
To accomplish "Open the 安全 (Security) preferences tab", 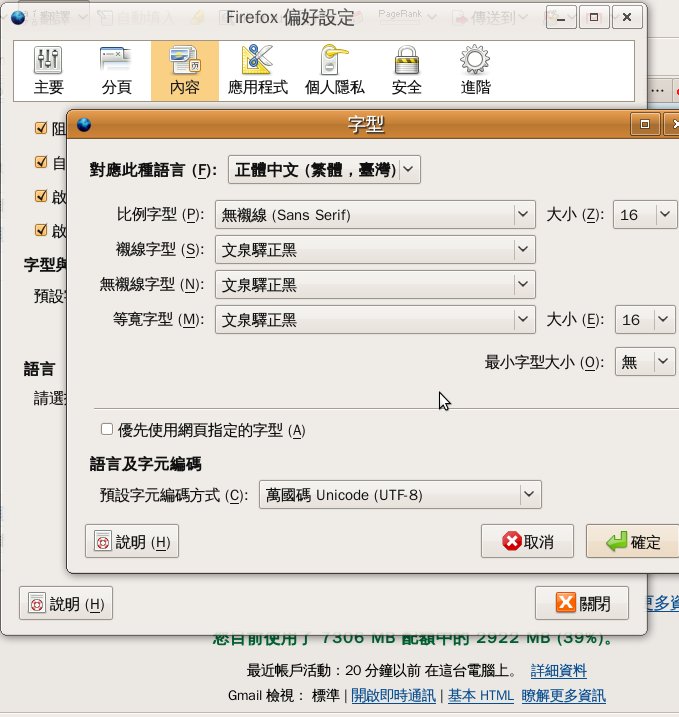I will pyautogui.click(x=406, y=71).
